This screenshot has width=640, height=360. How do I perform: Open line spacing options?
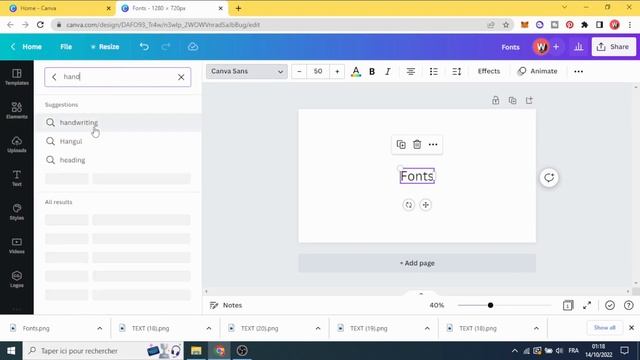coord(457,71)
